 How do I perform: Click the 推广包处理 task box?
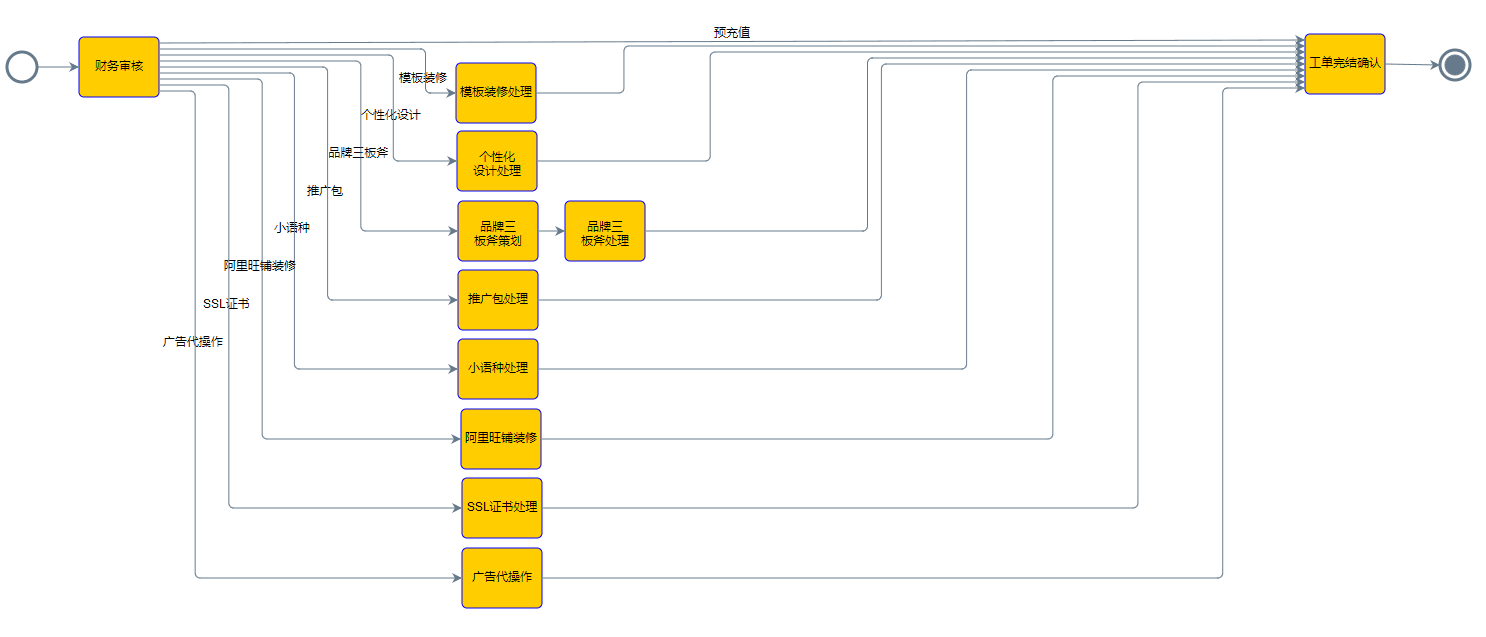pos(498,300)
